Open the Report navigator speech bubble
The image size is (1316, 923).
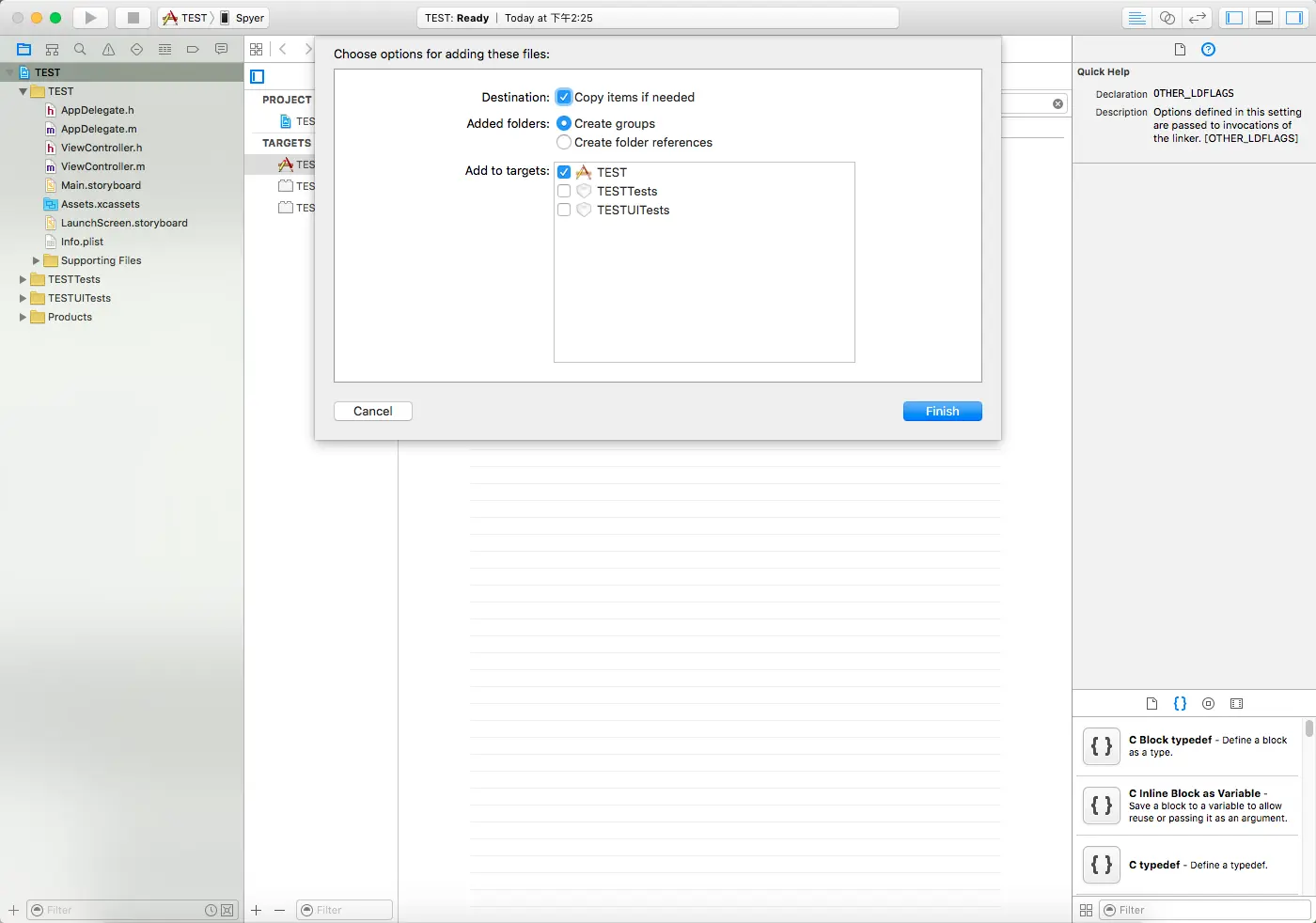tap(221, 49)
